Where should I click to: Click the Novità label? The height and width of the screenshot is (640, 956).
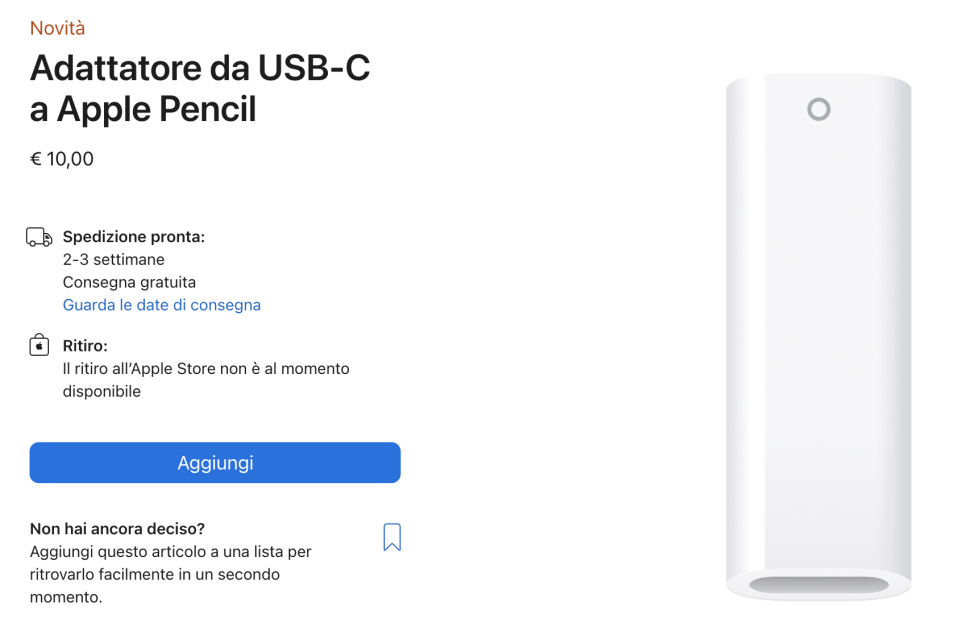click(56, 28)
